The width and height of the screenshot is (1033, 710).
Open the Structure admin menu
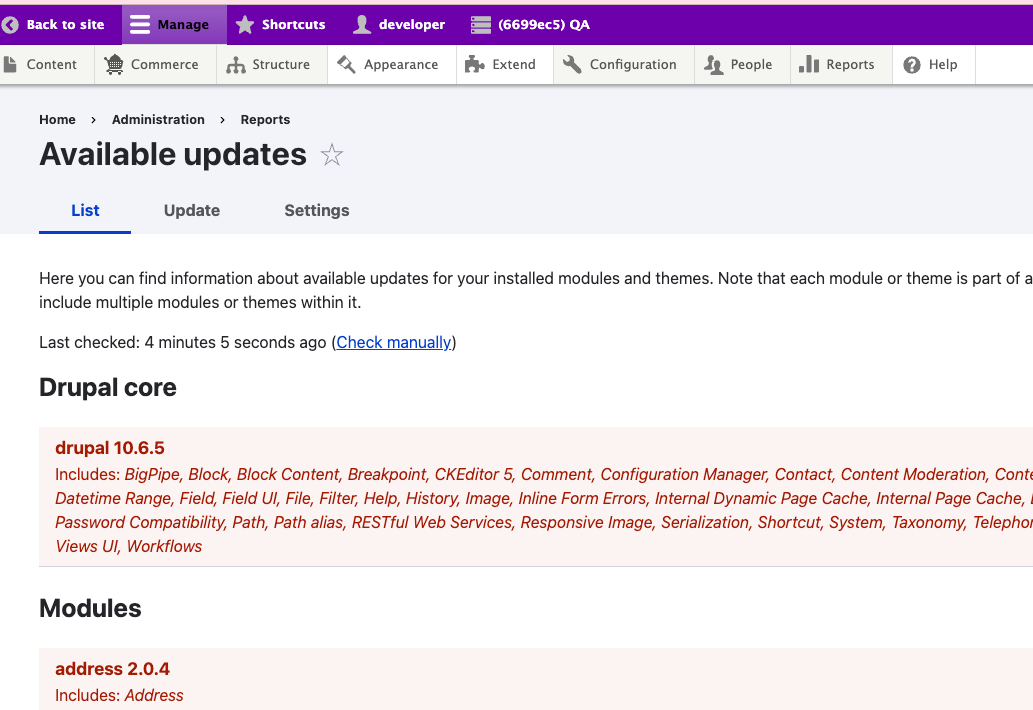click(x=268, y=65)
